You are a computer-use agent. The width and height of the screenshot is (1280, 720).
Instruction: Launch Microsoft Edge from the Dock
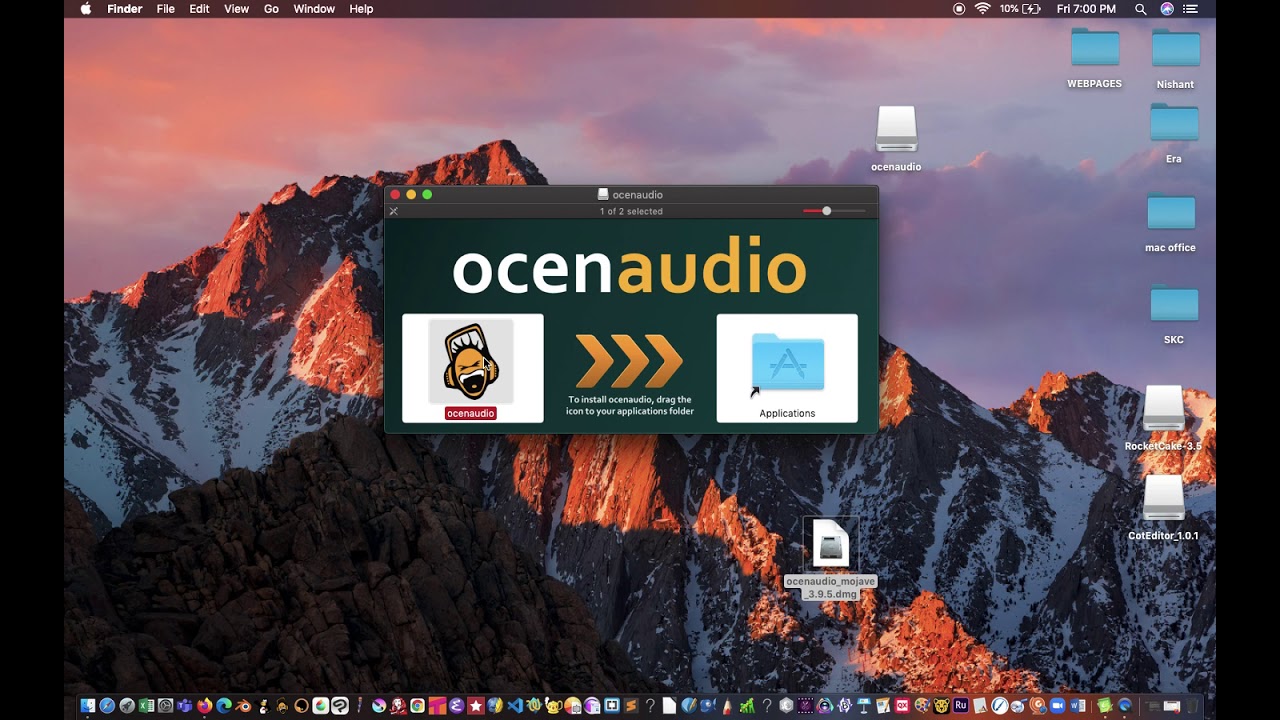click(x=224, y=706)
